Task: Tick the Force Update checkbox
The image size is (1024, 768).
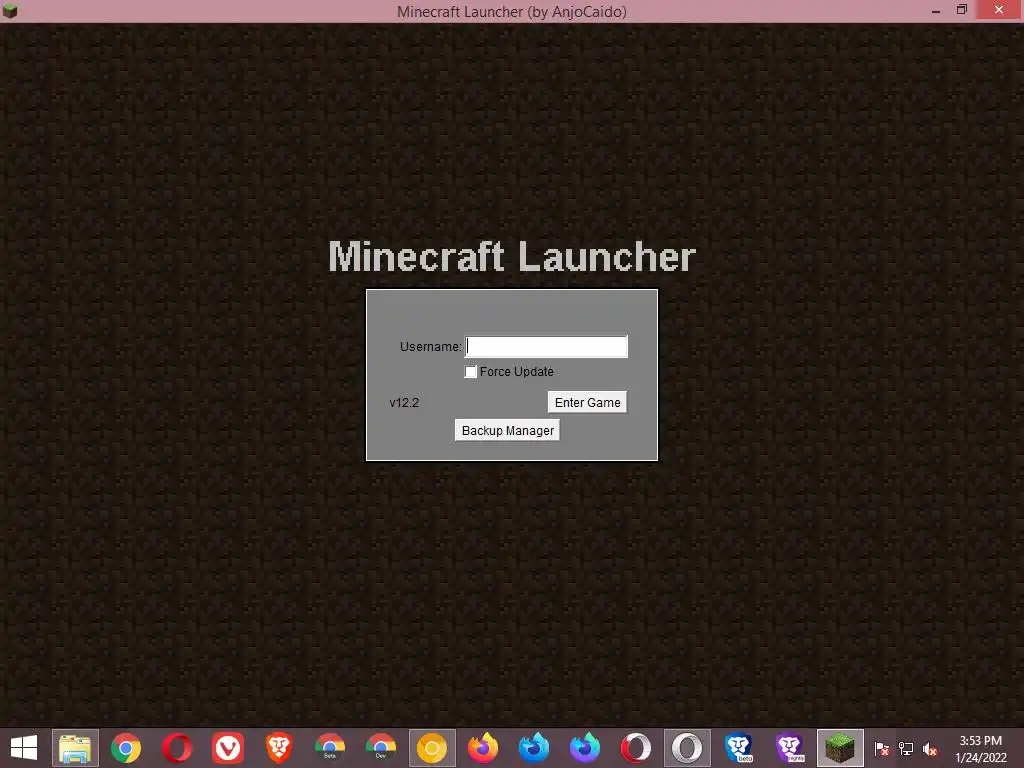Action: click(470, 372)
